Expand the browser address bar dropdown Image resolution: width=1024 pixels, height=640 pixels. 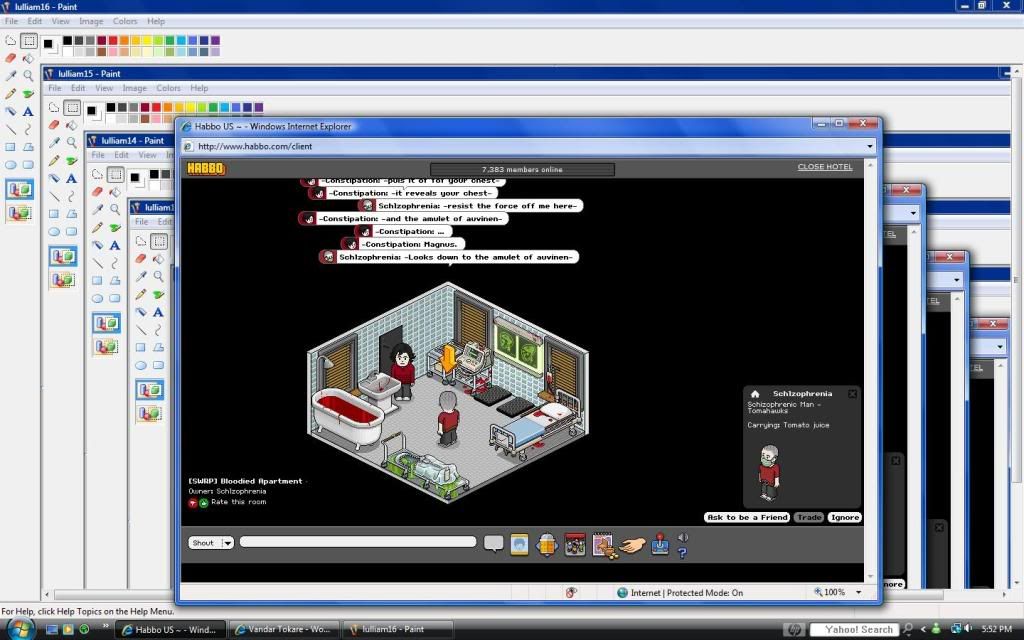870,146
